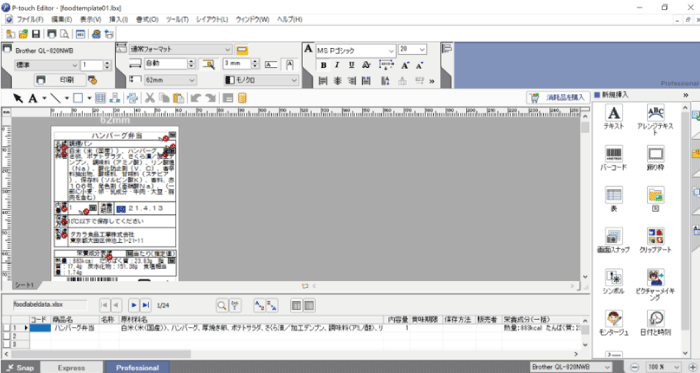The height and width of the screenshot is (373, 700).
Task: Apply Italic text formatting
Action: (337, 65)
